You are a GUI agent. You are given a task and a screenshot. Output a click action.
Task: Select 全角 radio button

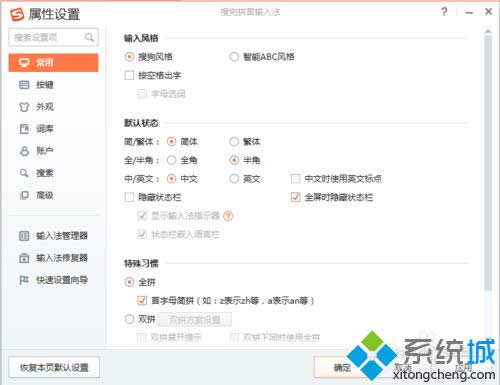171,160
